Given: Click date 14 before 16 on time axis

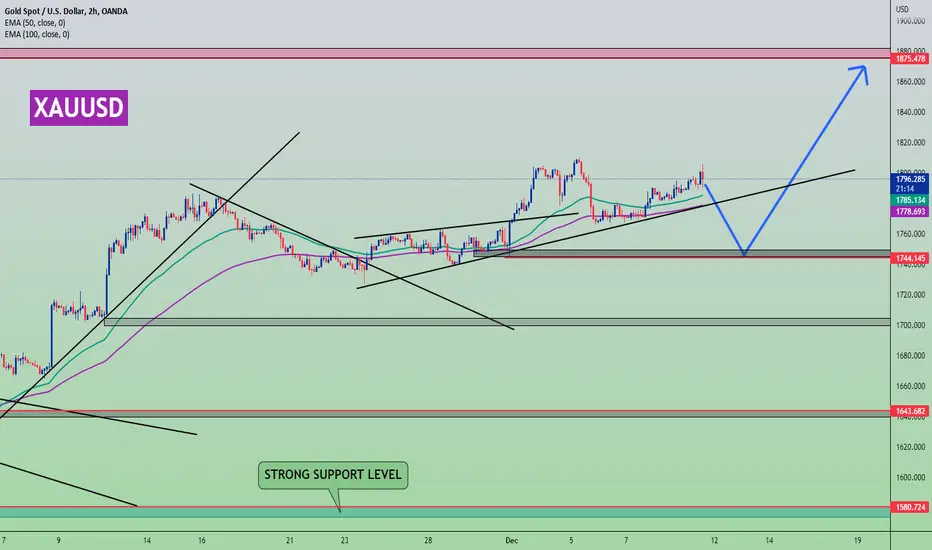Looking at the screenshot, I should [x=147, y=540].
